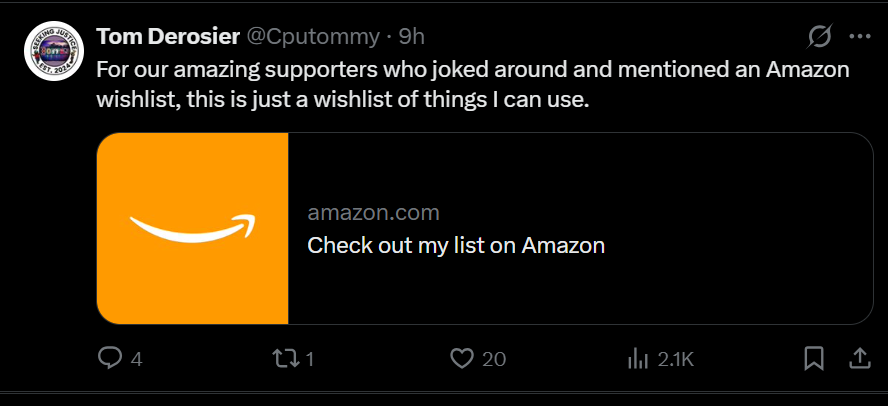Click the like count showing 20

[x=494, y=359]
